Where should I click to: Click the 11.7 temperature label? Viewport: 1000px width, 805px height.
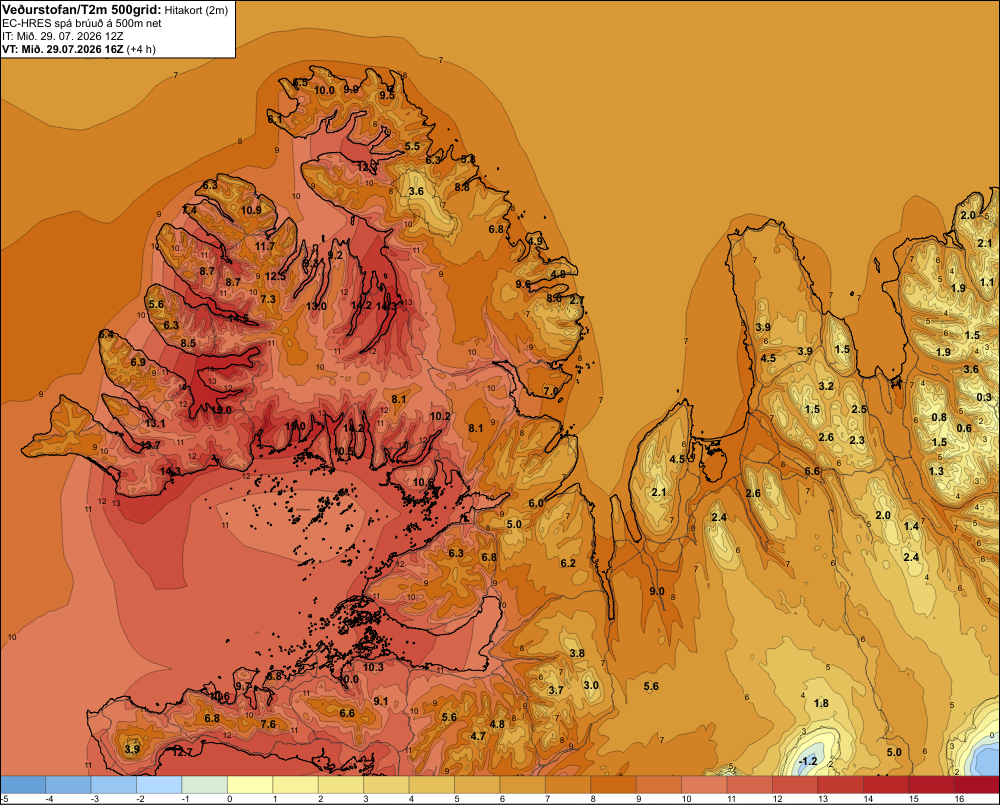click(x=265, y=246)
